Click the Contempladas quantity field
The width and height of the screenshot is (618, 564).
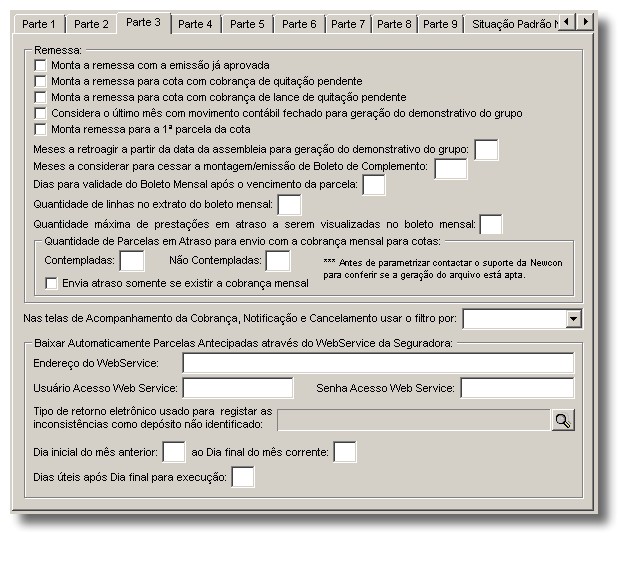pyautogui.click(x=132, y=261)
